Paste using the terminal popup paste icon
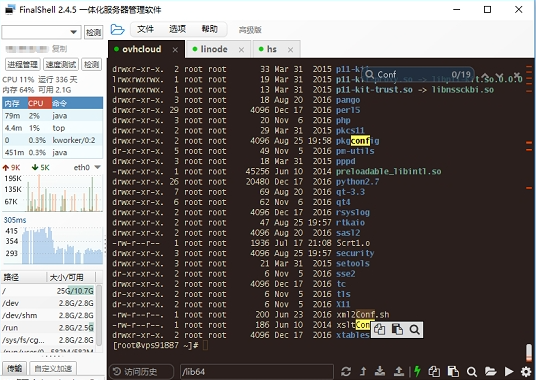 pos(397,330)
